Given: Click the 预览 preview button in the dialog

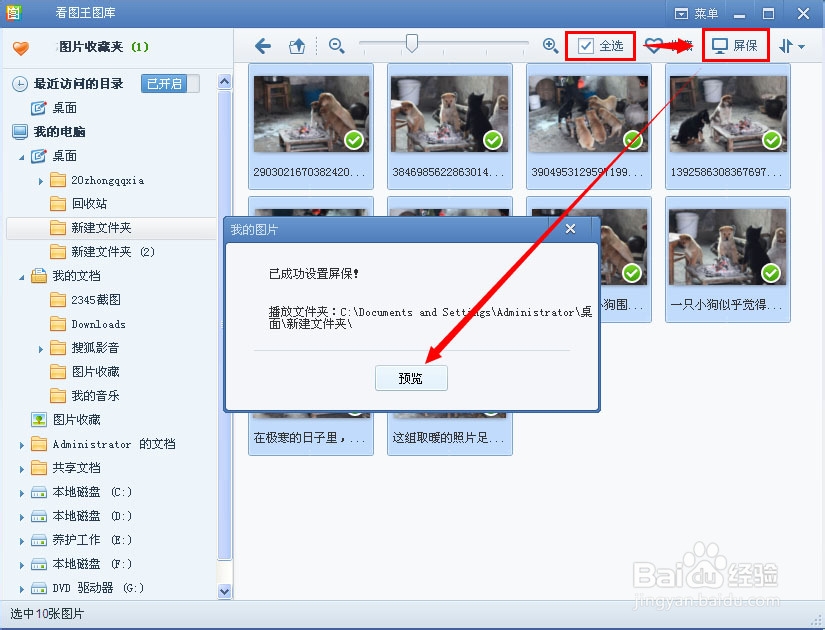Looking at the screenshot, I should coord(411,378).
